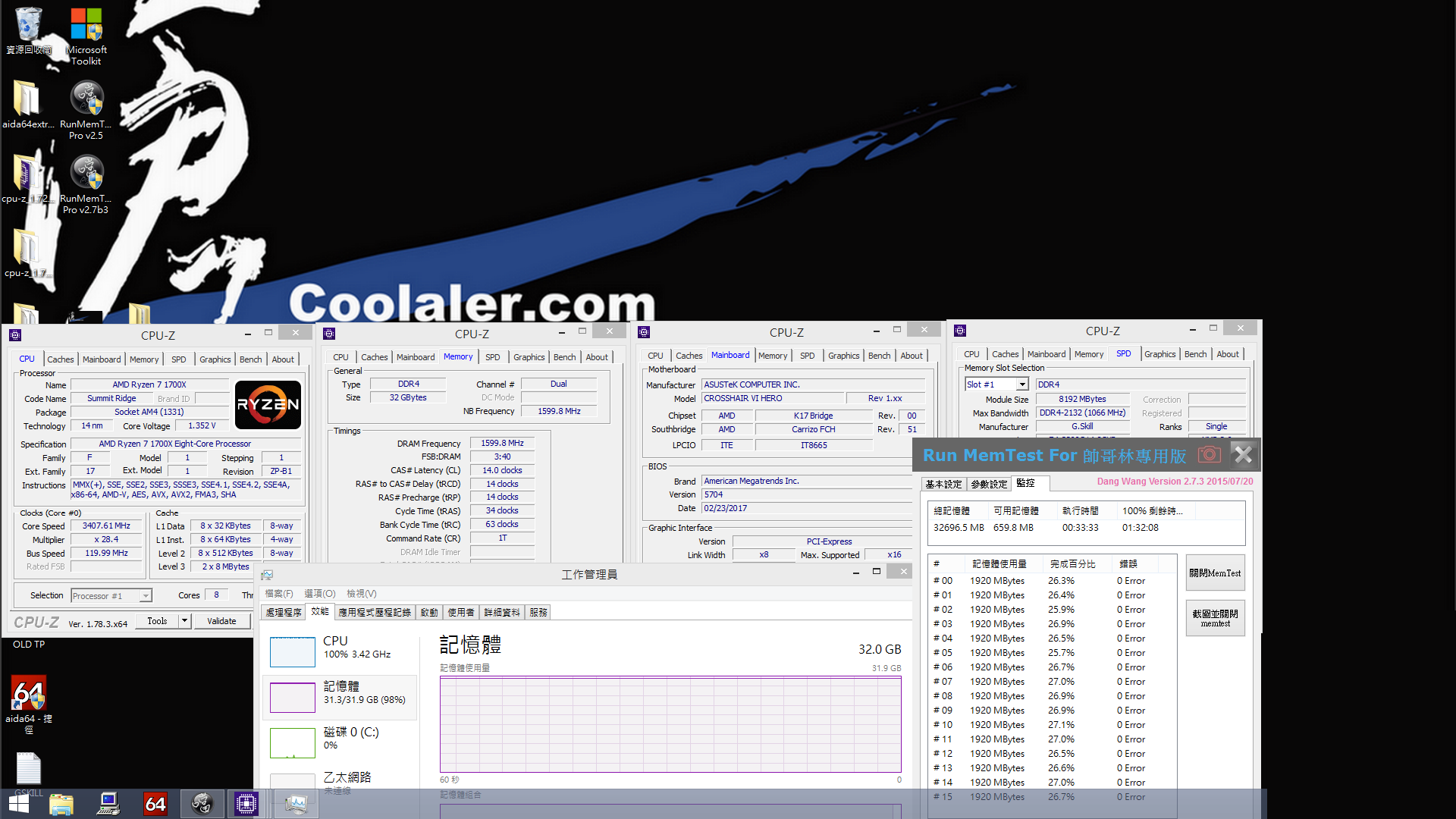Open SPD tab in CPU-Z Memory window

coord(493,357)
